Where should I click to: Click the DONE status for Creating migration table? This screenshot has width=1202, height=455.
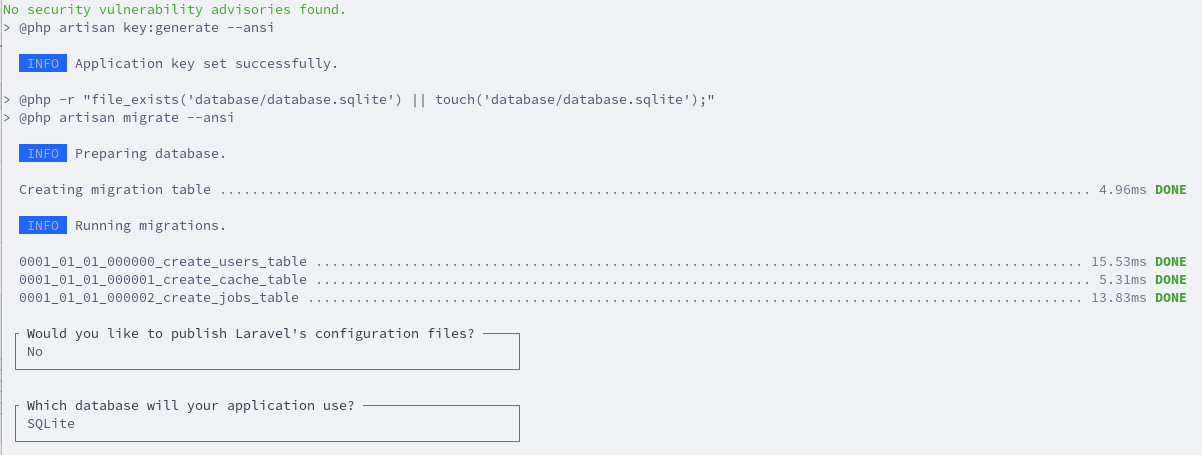tap(1171, 190)
